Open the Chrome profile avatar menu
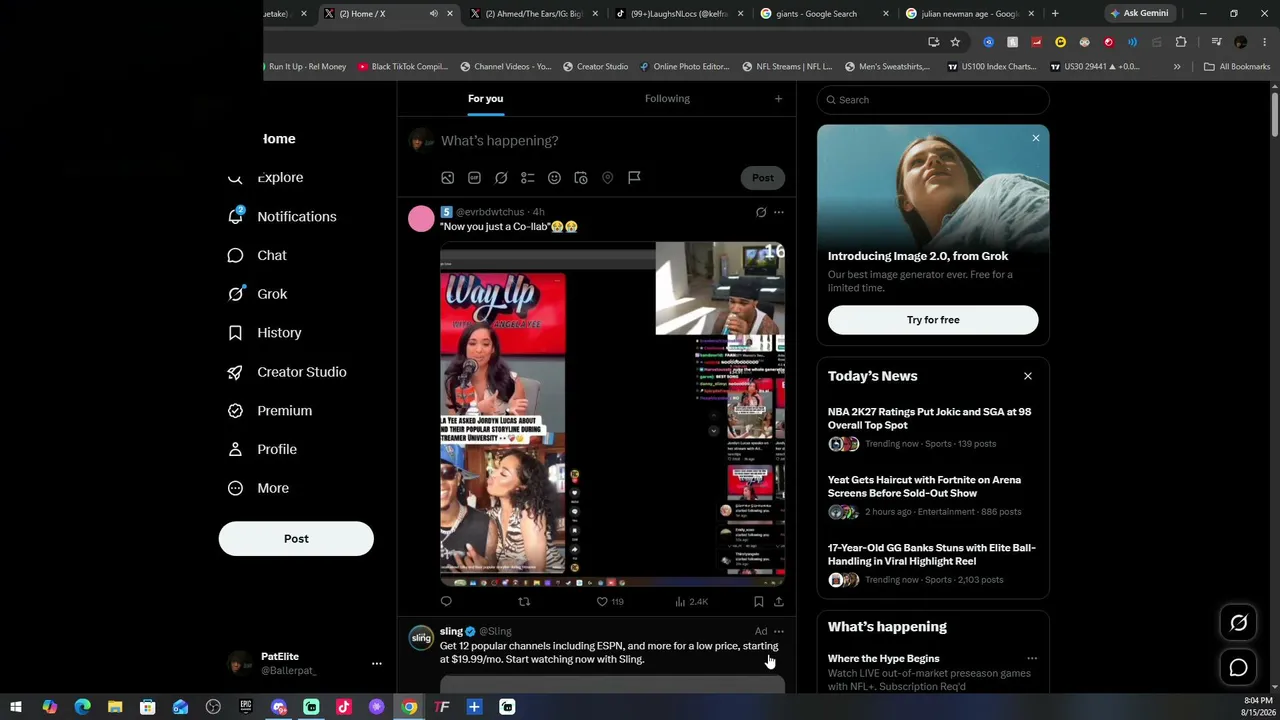 tap(1241, 42)
